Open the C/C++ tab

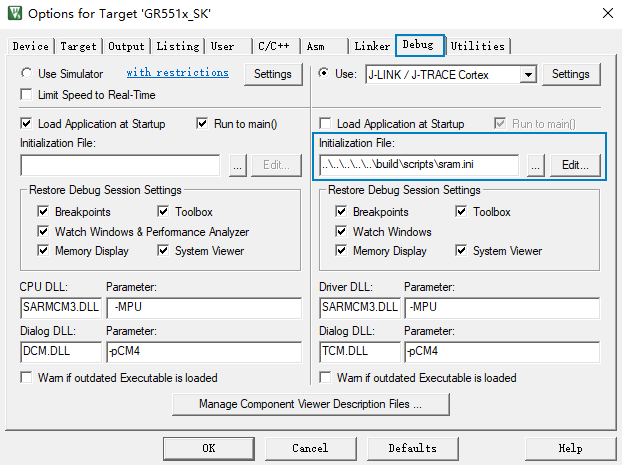click(x=274, y=46)
